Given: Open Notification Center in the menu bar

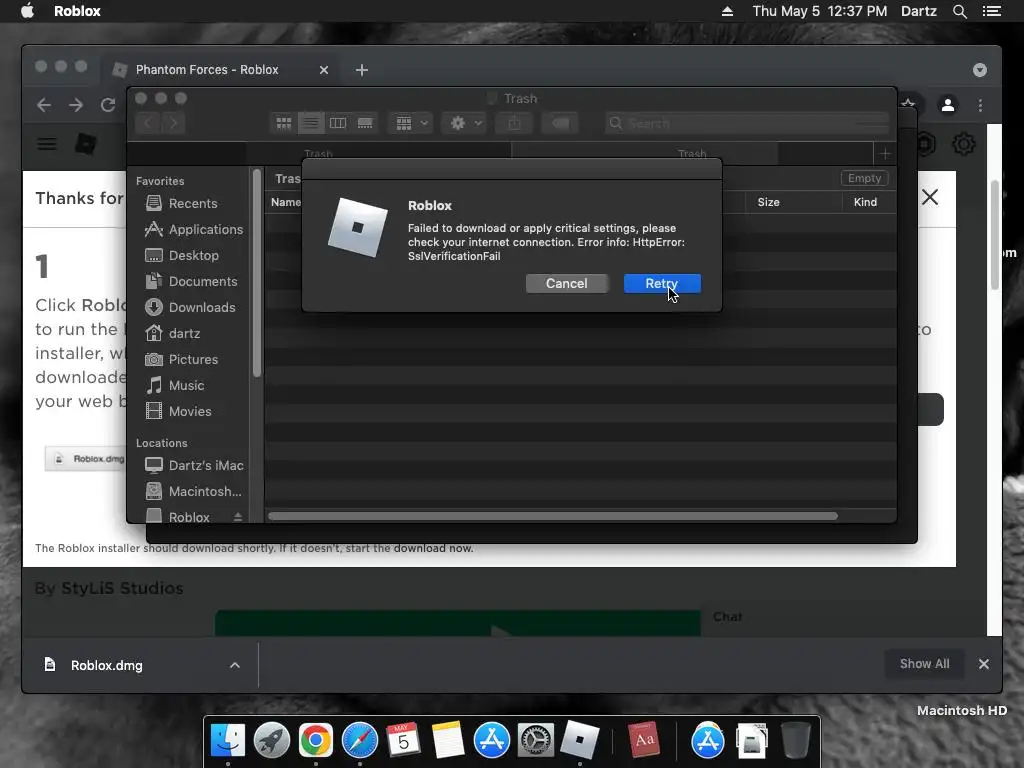Looking at the screenshot, I should (991, 11).
